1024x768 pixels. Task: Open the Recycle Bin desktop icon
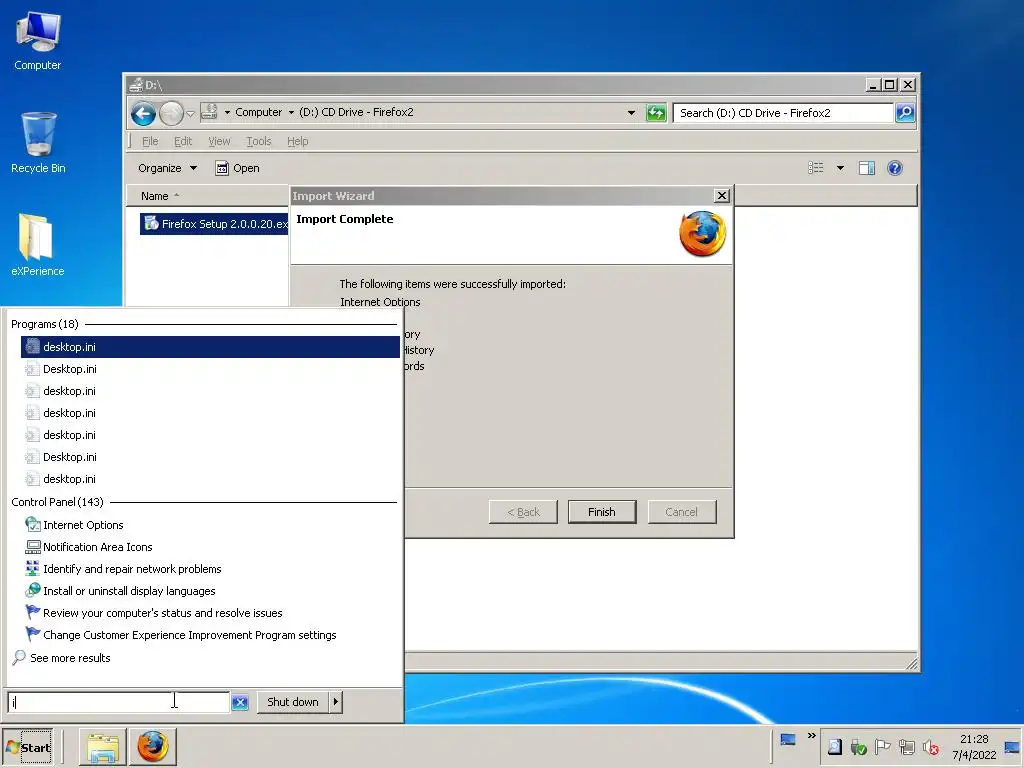38,143
